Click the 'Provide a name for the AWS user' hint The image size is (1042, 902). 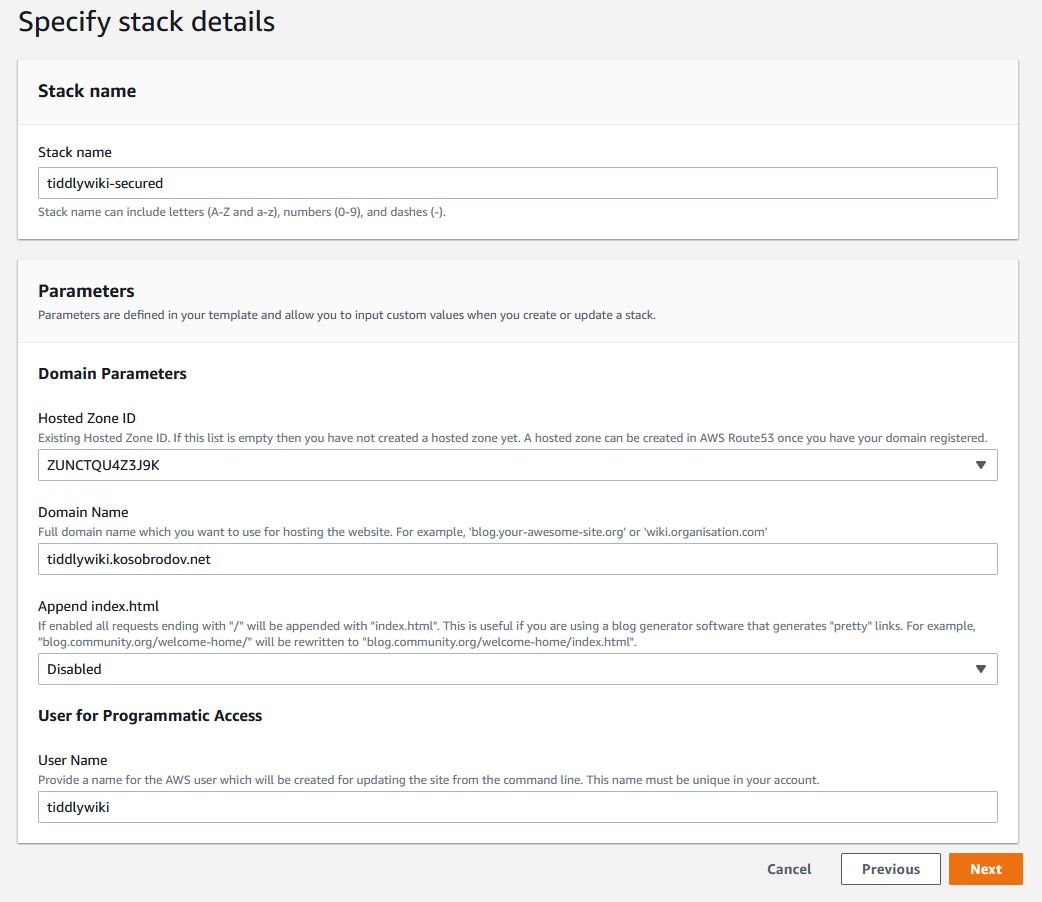(429, 780)
